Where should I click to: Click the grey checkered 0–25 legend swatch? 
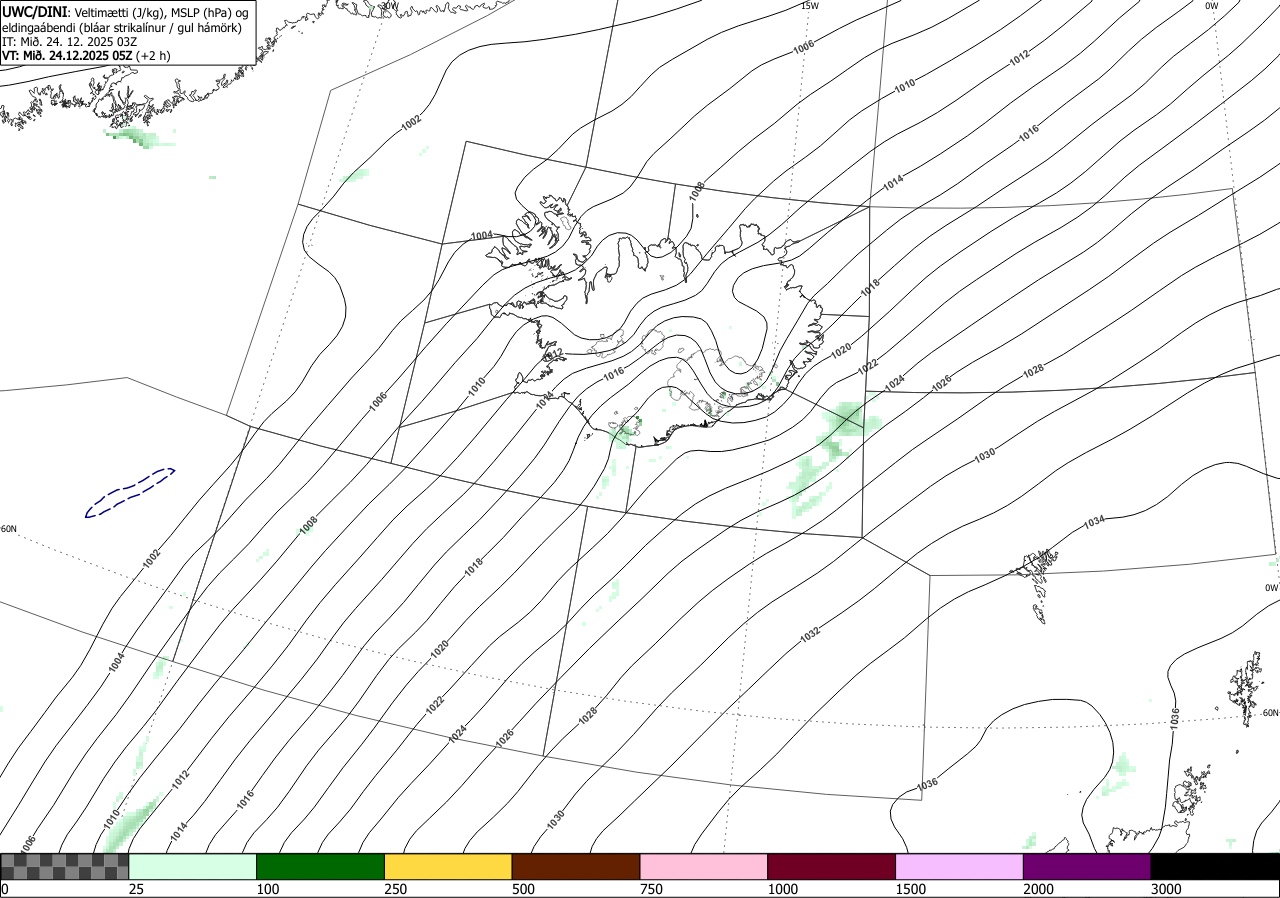[x=64, y=866]
